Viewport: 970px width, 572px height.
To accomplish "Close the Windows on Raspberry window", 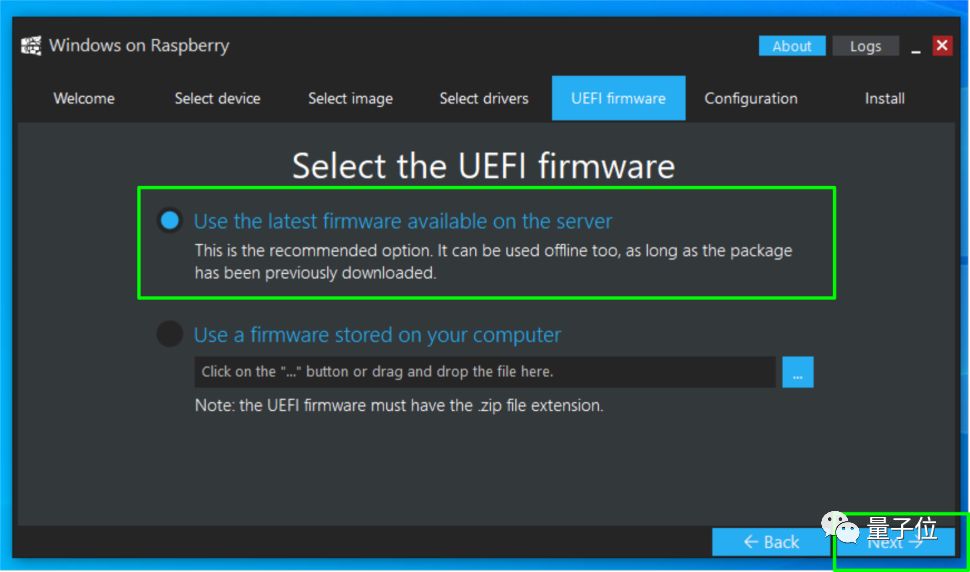I will click(942, 46).
